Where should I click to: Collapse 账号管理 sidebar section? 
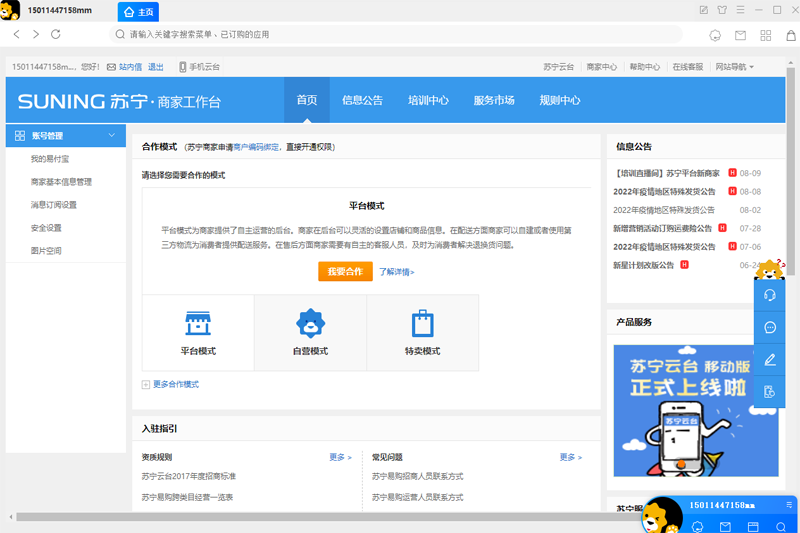(x=66, y=136)
